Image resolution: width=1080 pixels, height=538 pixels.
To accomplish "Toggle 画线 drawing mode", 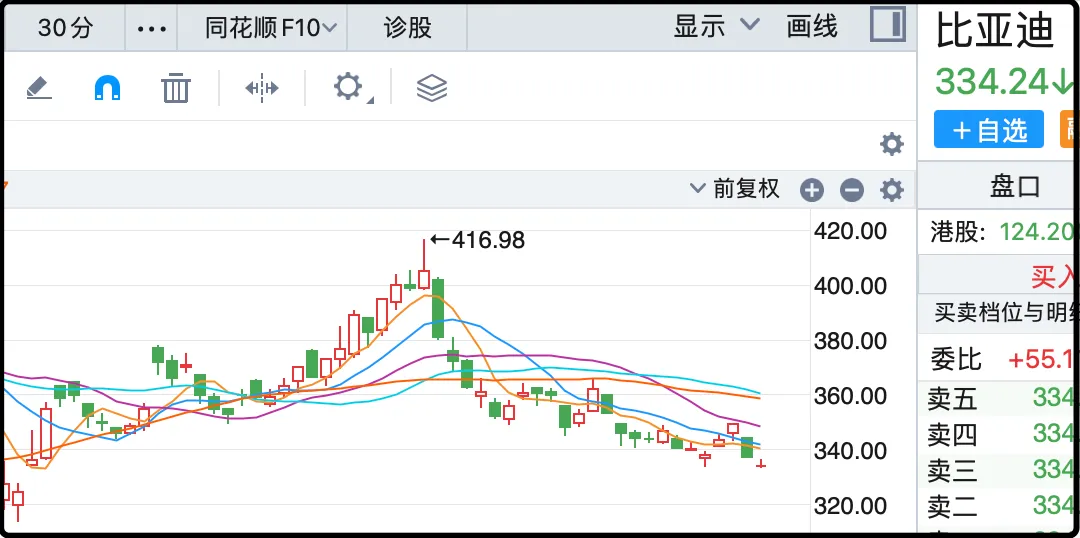I will click(x=812, y=27).
